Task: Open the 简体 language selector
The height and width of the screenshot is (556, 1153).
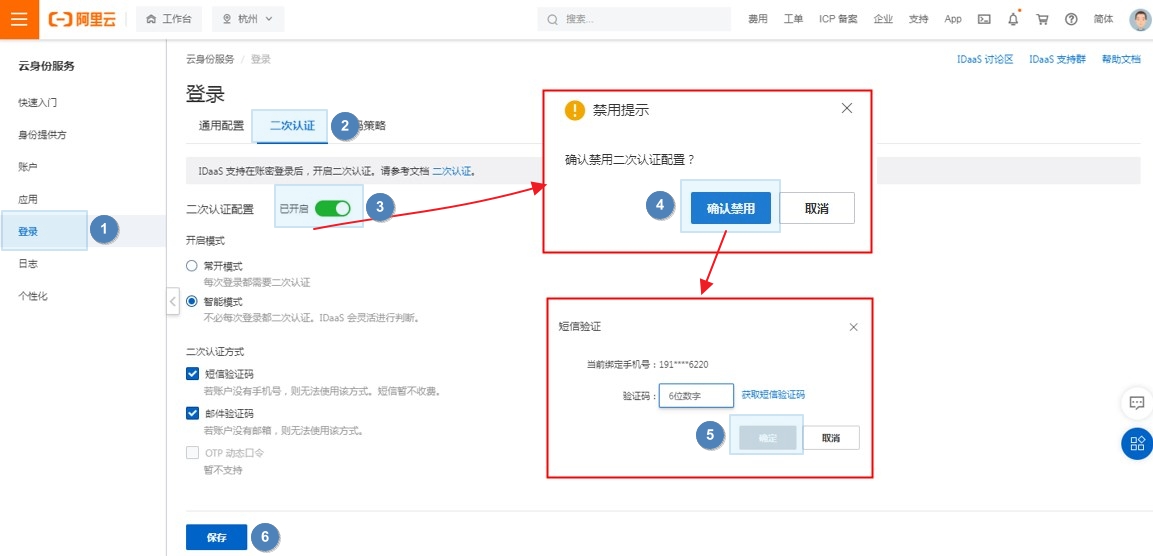Action: tap(1103, 19)
